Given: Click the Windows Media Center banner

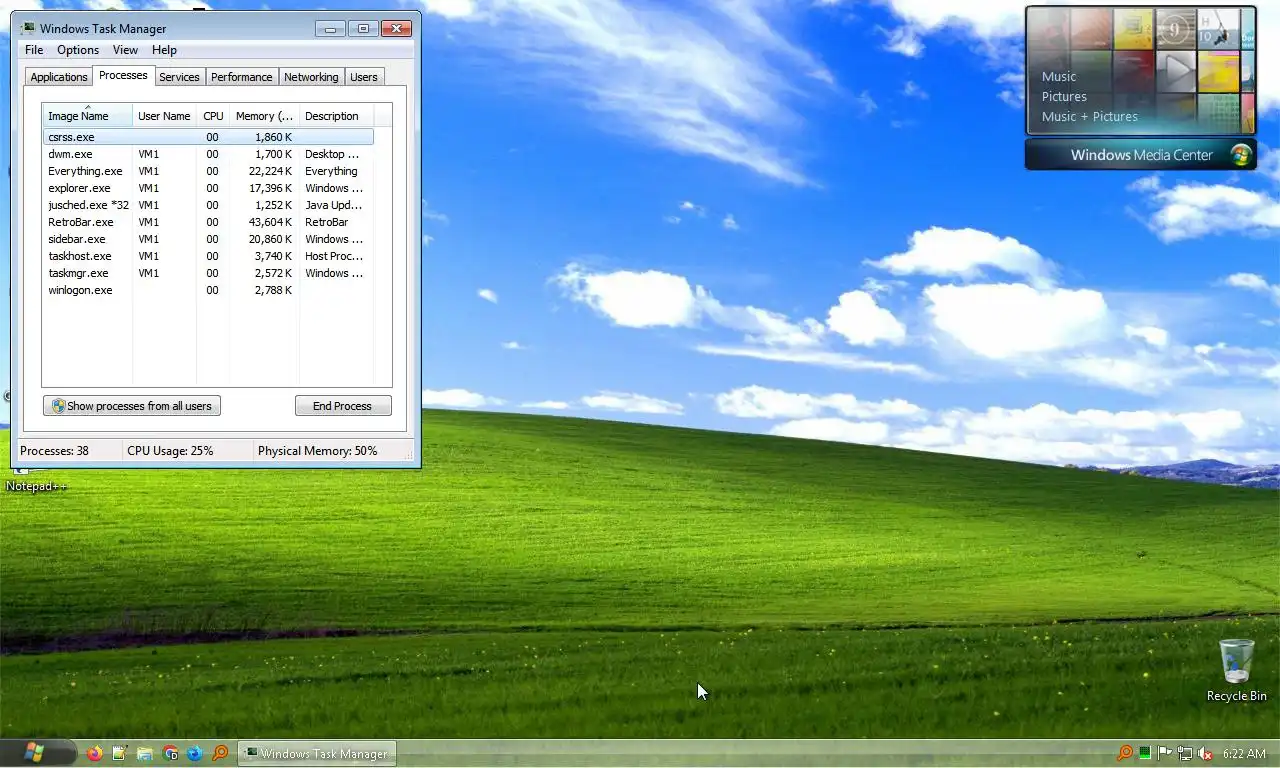Looking at the screenshot, I should [x=1141, y=155].
